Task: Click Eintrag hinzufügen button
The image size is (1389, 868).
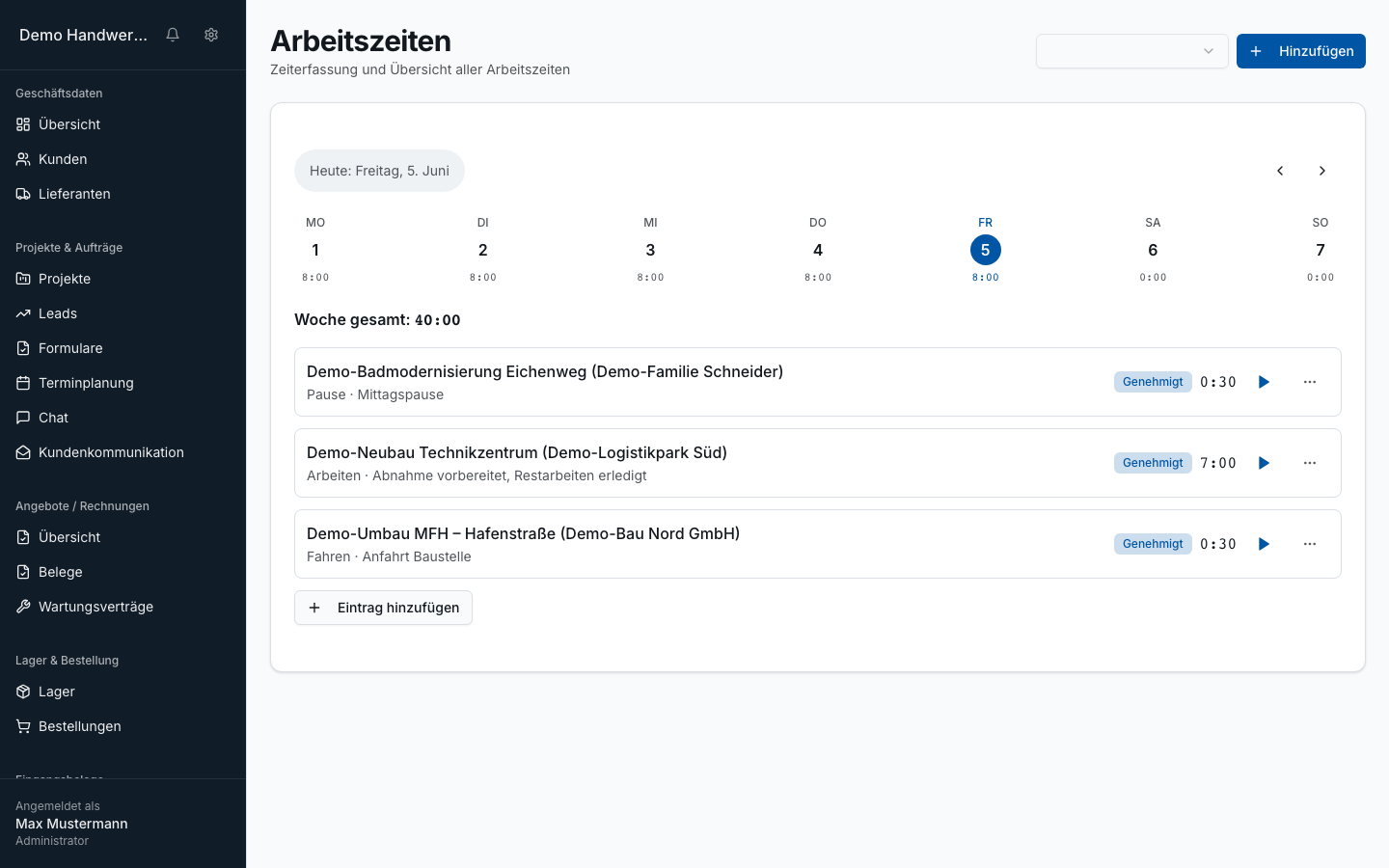Action: 383,608
